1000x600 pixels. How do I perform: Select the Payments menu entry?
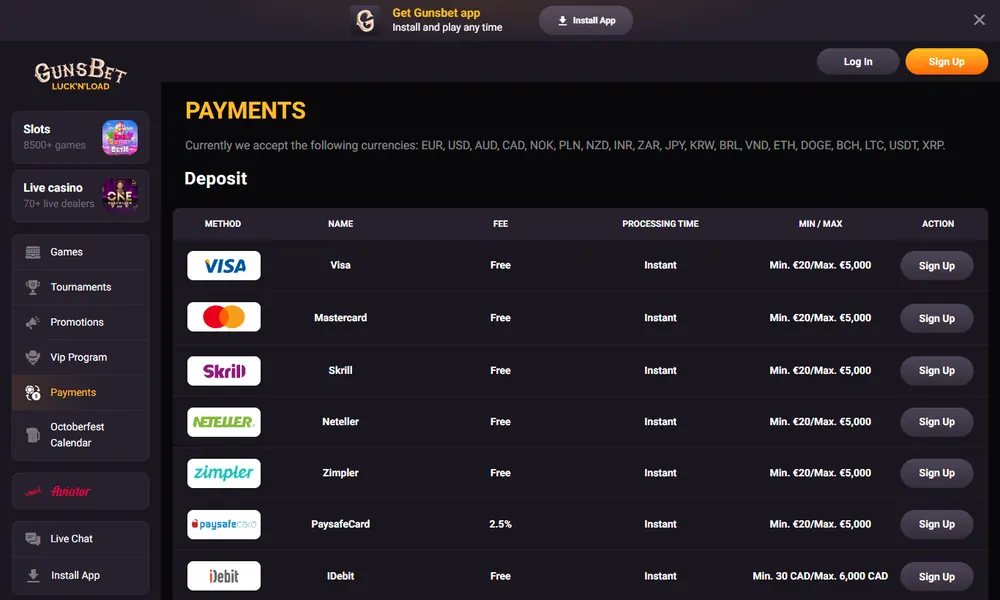(x=80, y=392)
